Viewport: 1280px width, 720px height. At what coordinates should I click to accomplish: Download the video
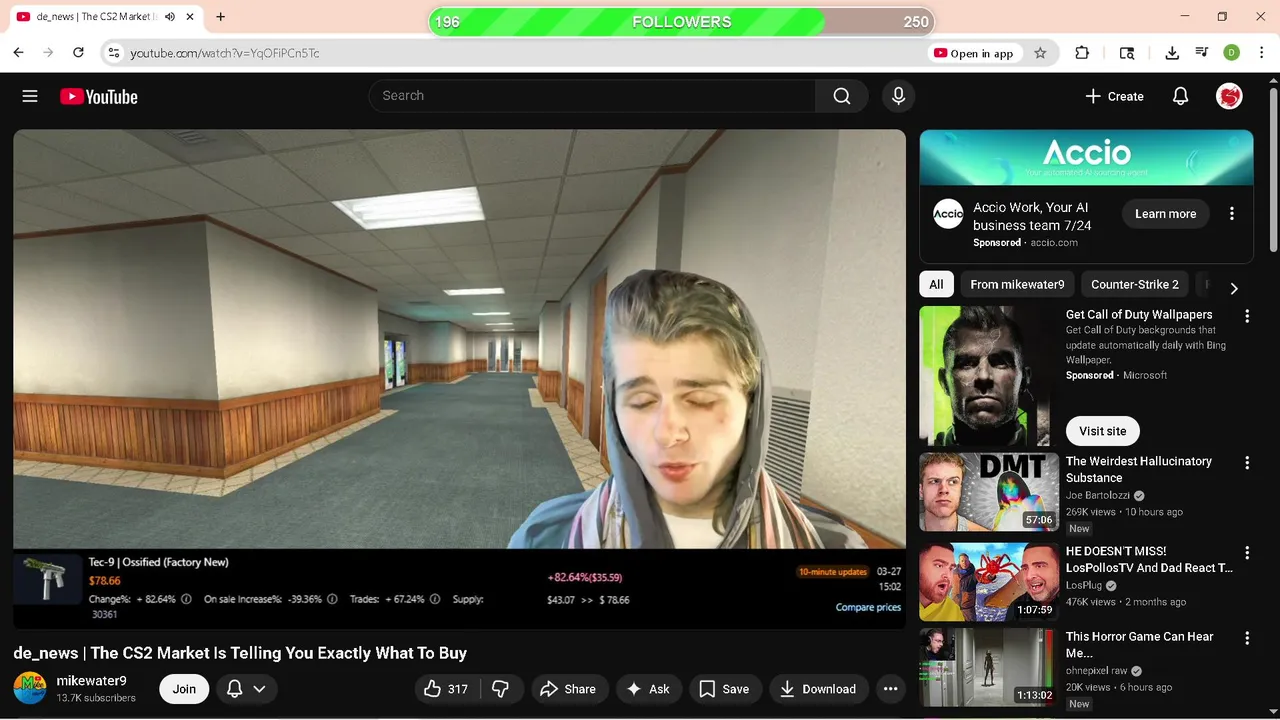[x=818, y=689]
